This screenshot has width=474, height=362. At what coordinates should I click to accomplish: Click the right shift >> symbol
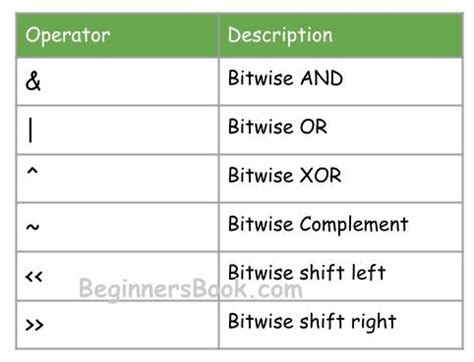tap(34, 325)
